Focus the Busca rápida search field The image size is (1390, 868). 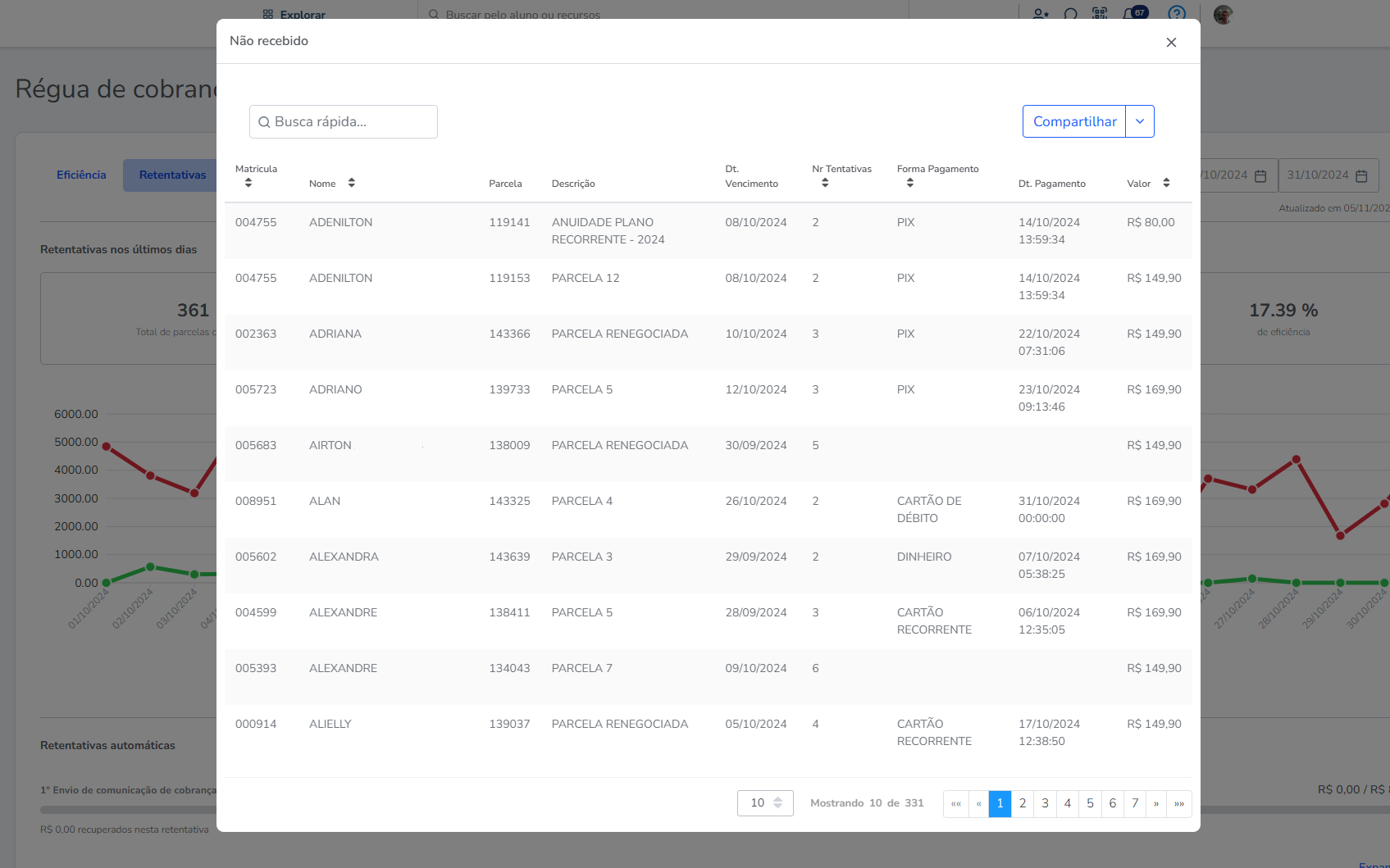pyautogui.click(x=344, y=122)
